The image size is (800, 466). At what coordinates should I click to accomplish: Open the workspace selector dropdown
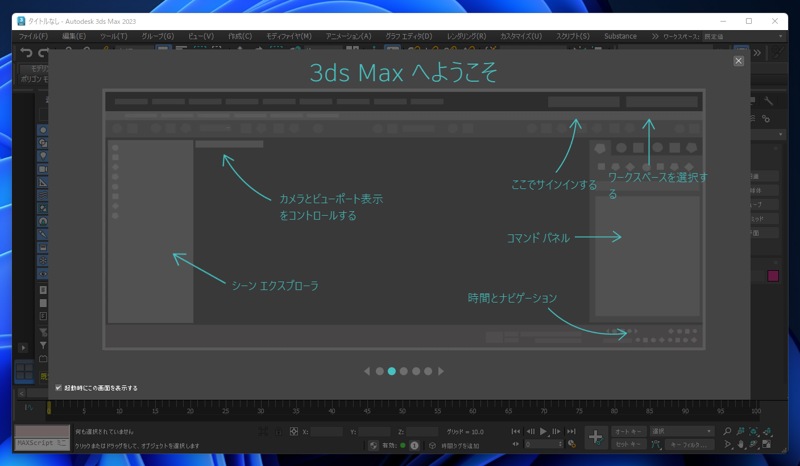pyautogui.click(x=743, y=36)
